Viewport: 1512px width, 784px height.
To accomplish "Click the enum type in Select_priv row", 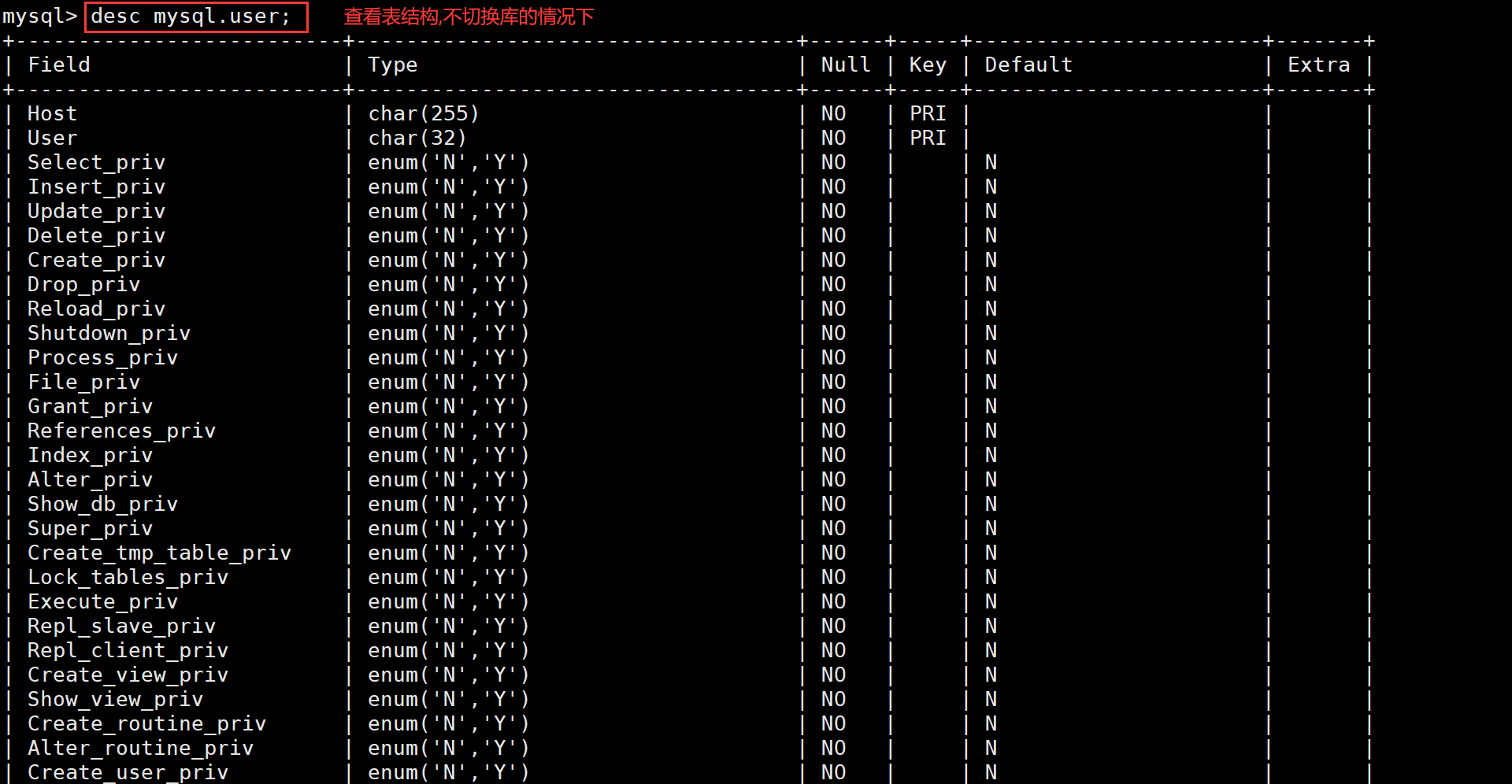I will 449,162.
